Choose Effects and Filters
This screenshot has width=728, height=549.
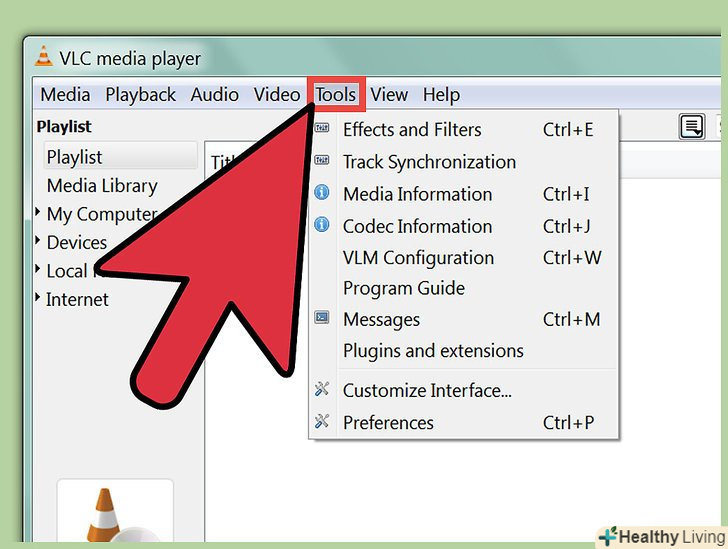click(x=463, y=130)
